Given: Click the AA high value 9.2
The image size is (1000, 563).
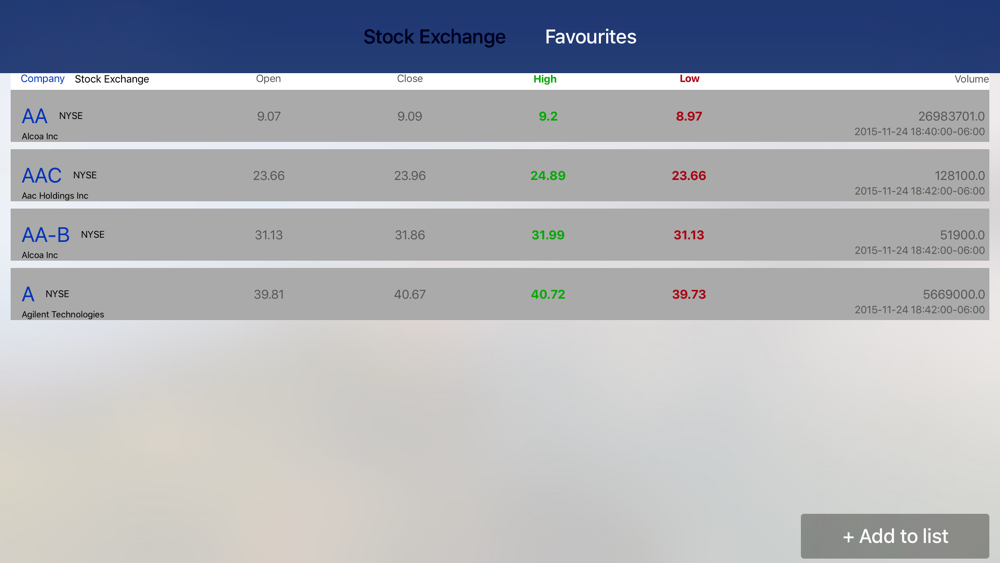Looking at the screenshot, I should pos(548,116).
